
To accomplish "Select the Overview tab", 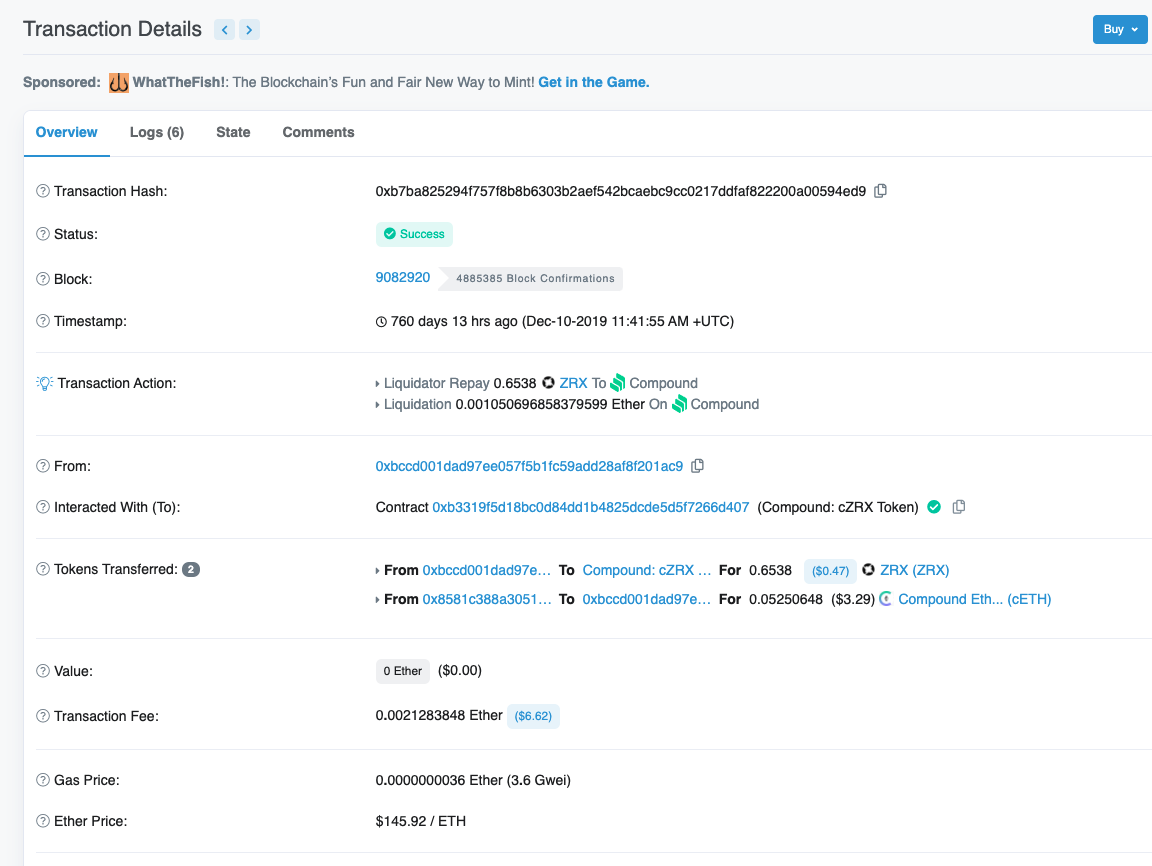I will pos(66,132).
